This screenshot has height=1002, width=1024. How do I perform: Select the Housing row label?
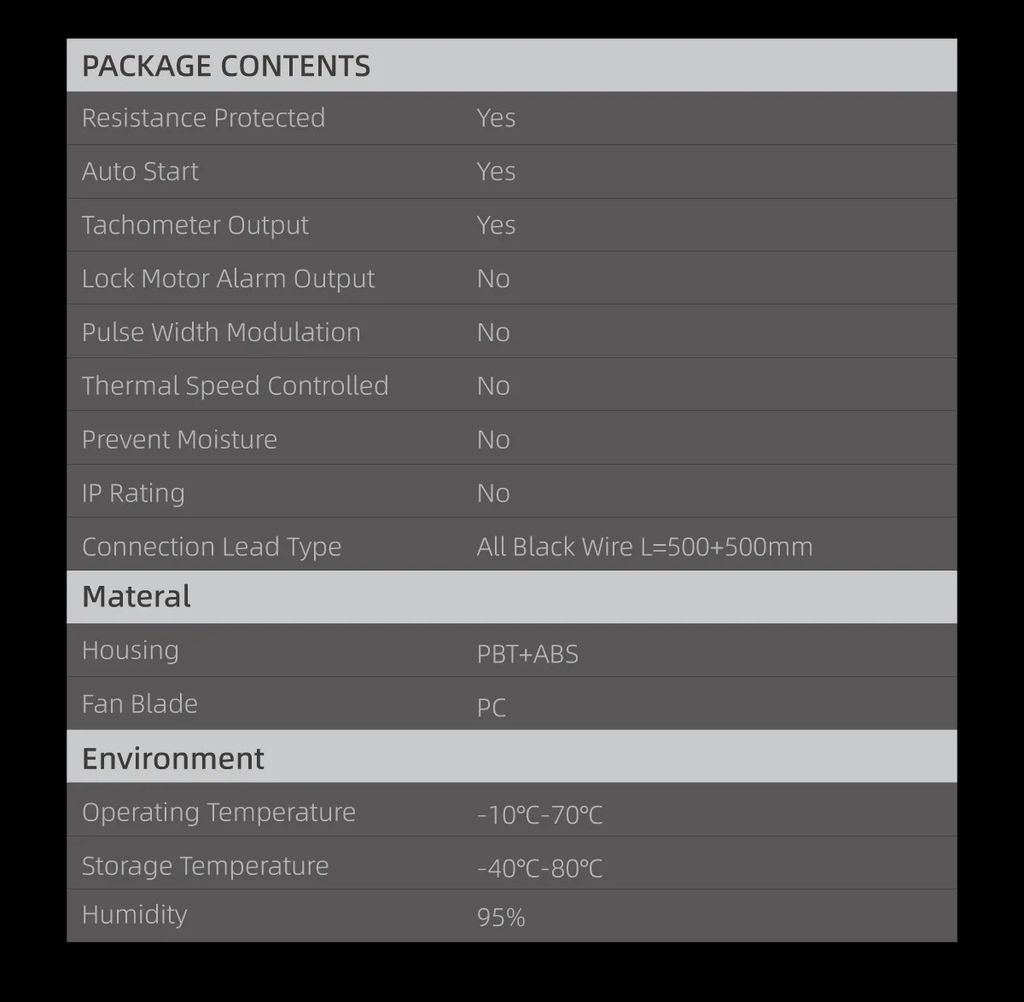tap(130, 650)
